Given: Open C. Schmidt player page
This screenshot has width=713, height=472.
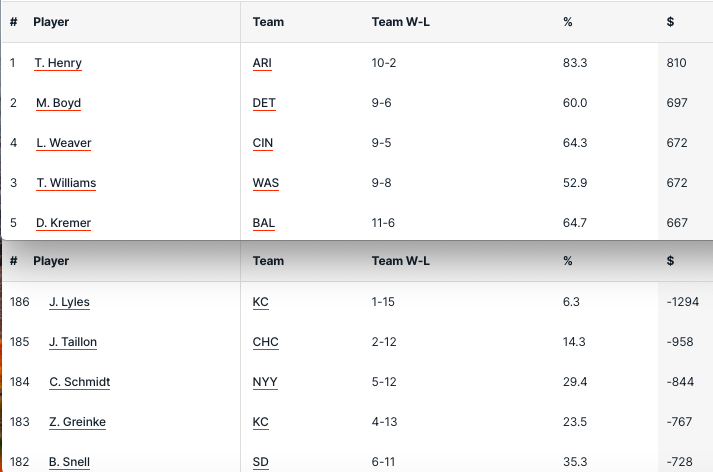Looking at the screenshot, I should point(79,382).
